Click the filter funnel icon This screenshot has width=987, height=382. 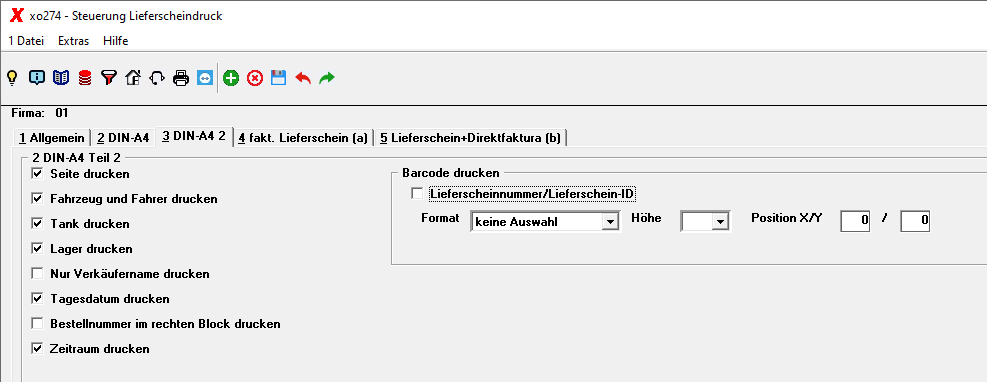point(109,78)
